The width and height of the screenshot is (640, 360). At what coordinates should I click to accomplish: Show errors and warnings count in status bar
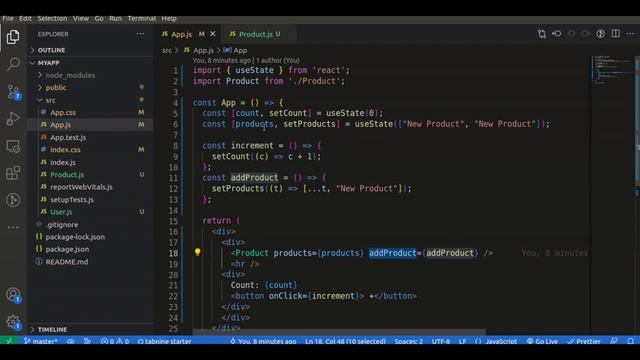115,341
